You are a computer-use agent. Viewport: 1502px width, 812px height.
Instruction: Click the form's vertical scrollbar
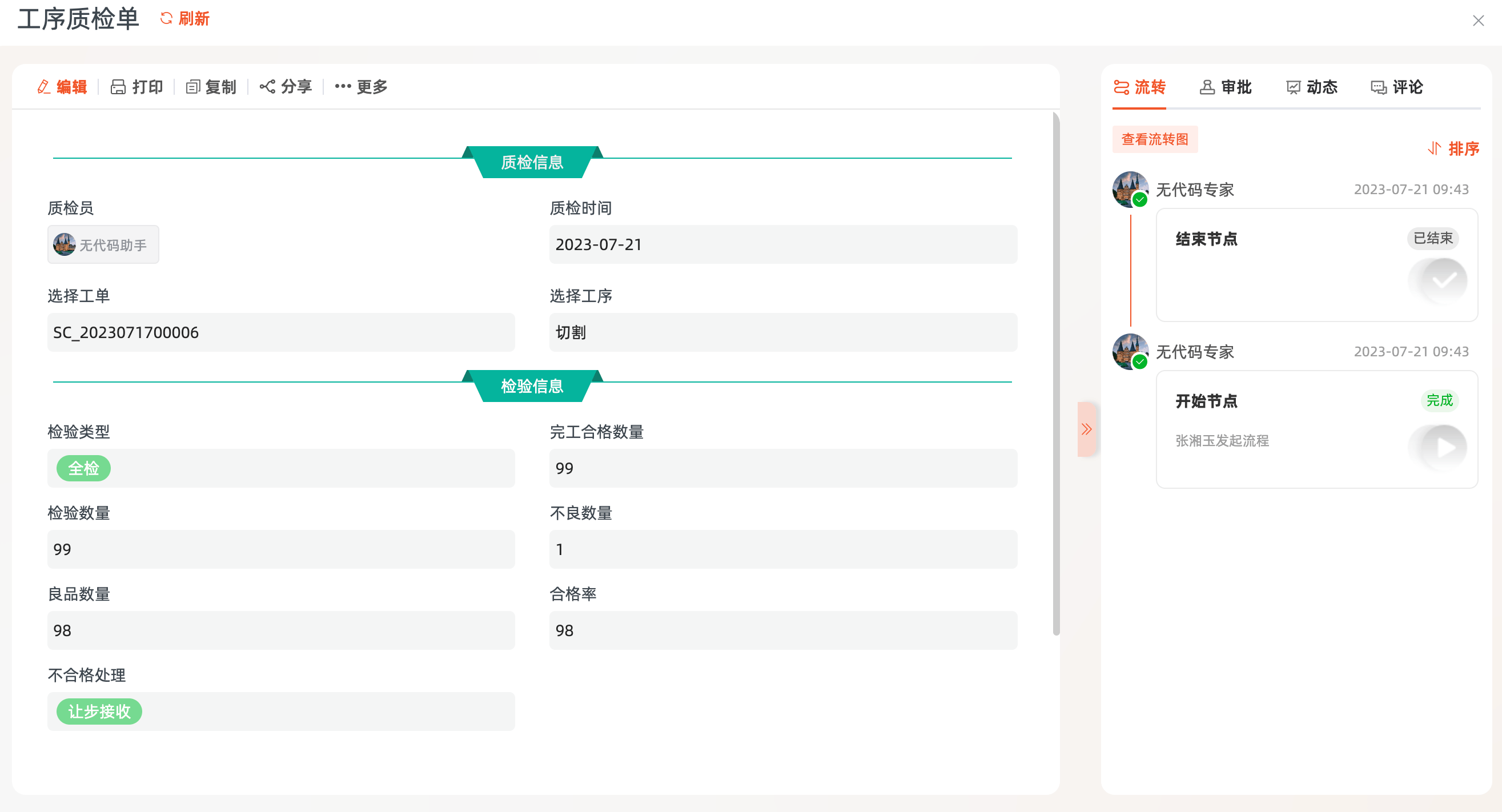1055,373
